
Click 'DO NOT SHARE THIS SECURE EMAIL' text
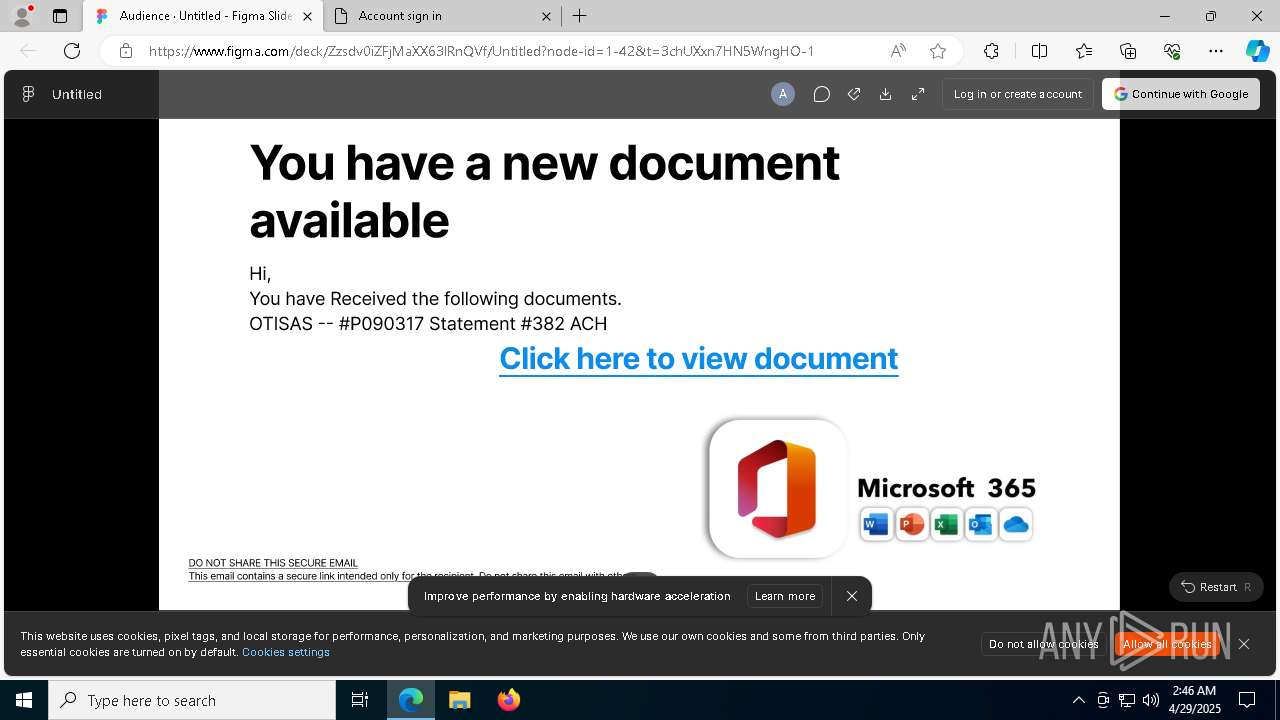[273, 563]
